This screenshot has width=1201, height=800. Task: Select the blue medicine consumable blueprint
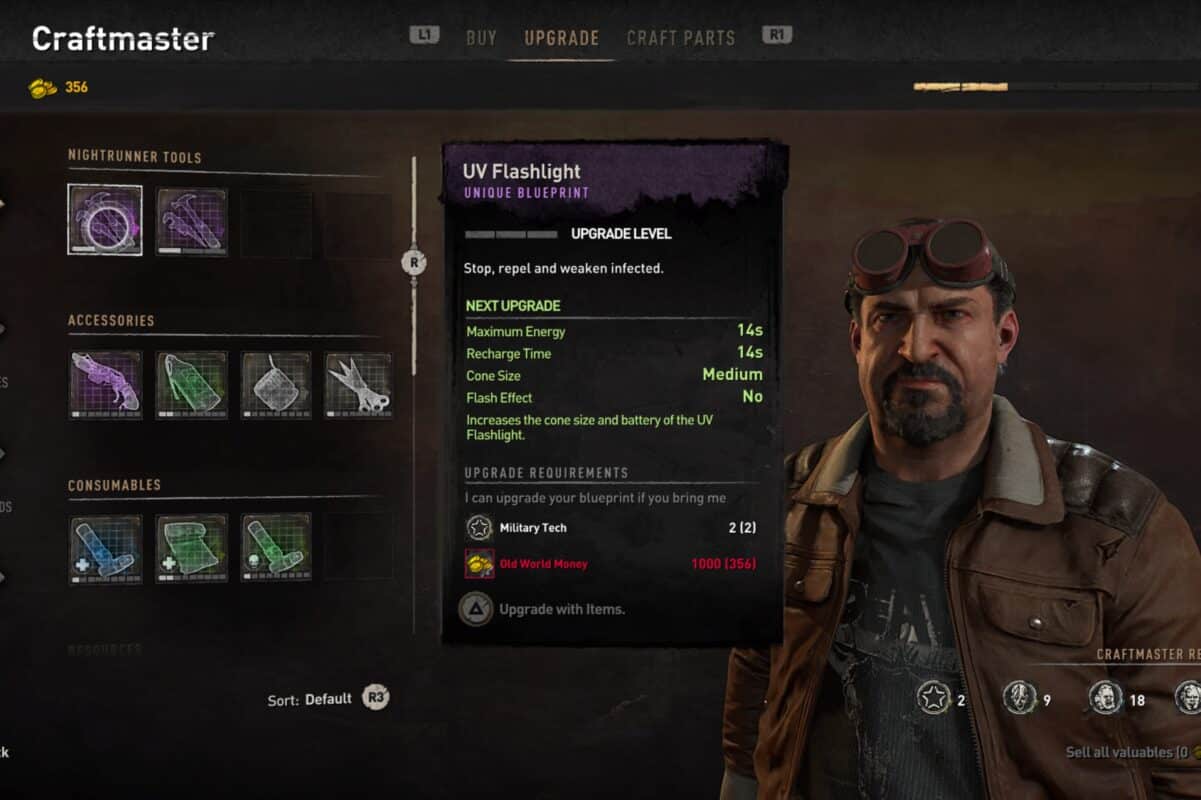[x=105, y=548]
